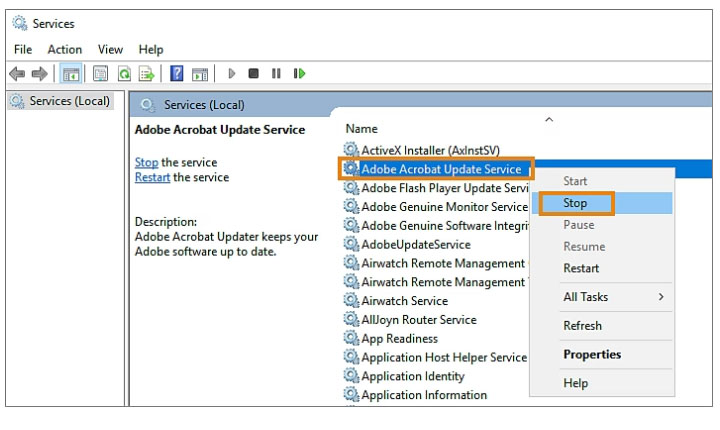Click the Pause Service toolbar icon
720x430 pixels.
276,74
